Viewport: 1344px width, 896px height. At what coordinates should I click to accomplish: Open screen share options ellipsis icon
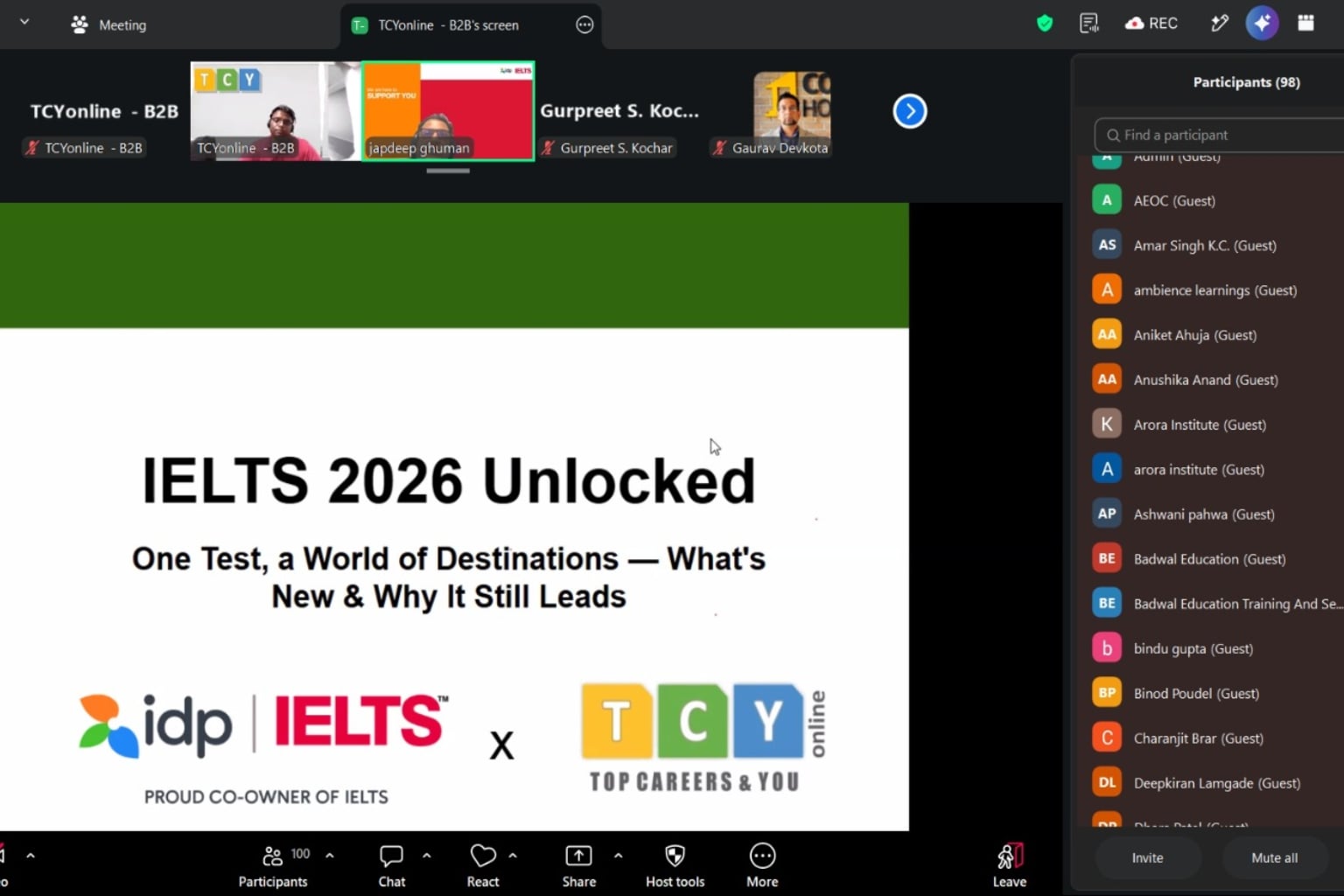(x=584, y=24)
